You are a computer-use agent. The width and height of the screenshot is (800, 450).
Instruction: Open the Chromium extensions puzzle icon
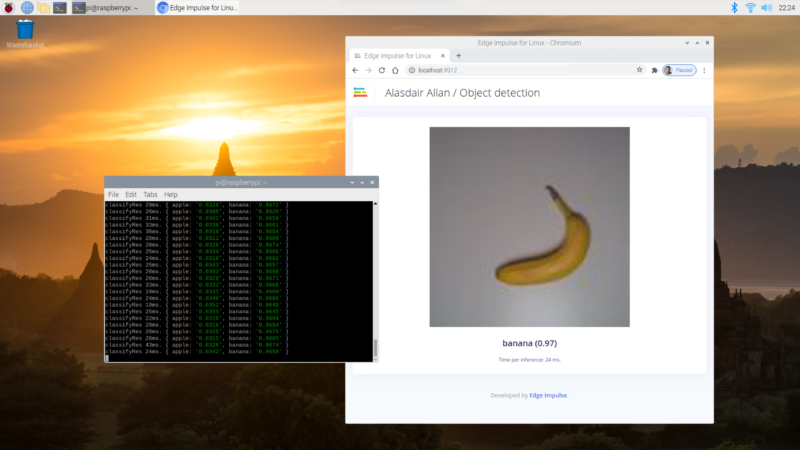coord(654,71)
